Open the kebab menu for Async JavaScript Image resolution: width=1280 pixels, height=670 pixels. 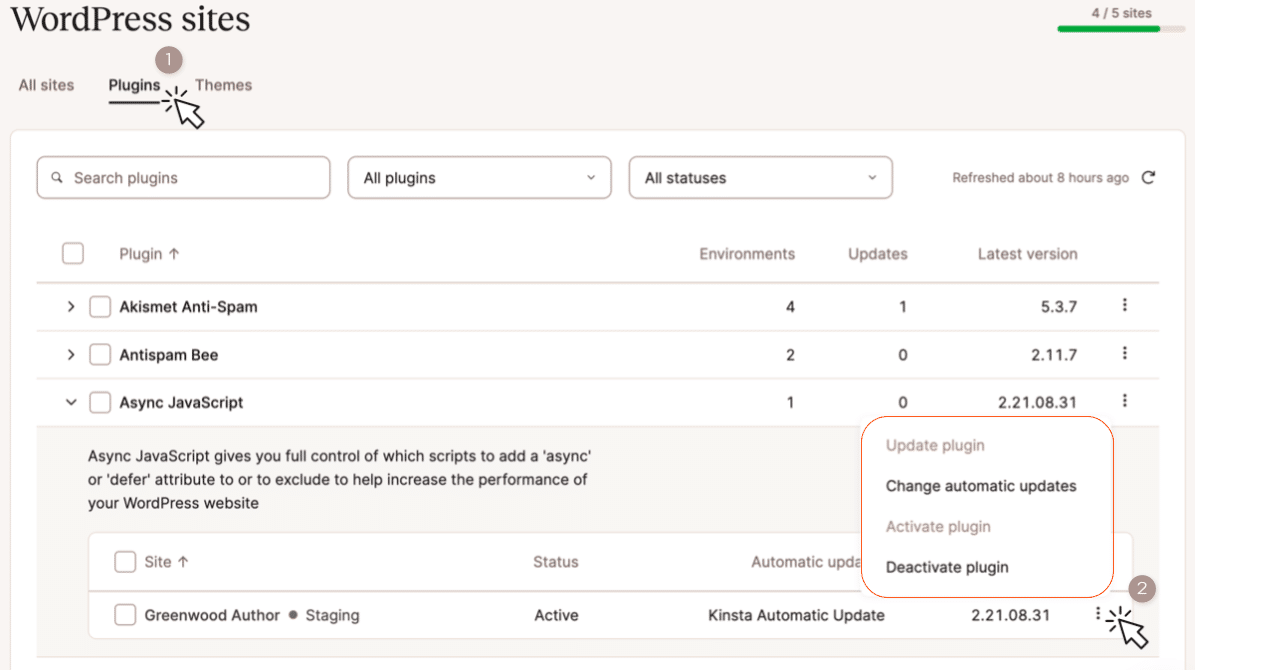tap(1125, 401)
